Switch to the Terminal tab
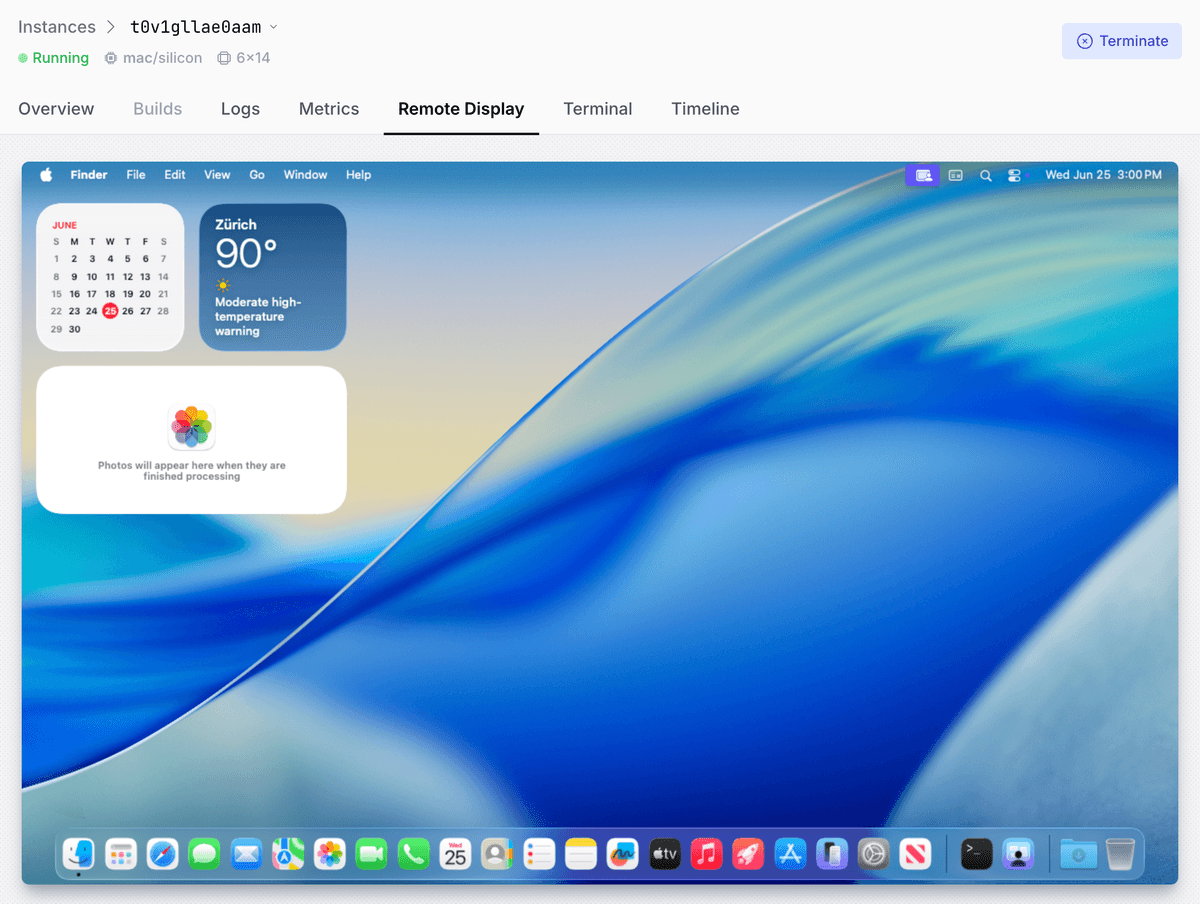 [597, 109]
